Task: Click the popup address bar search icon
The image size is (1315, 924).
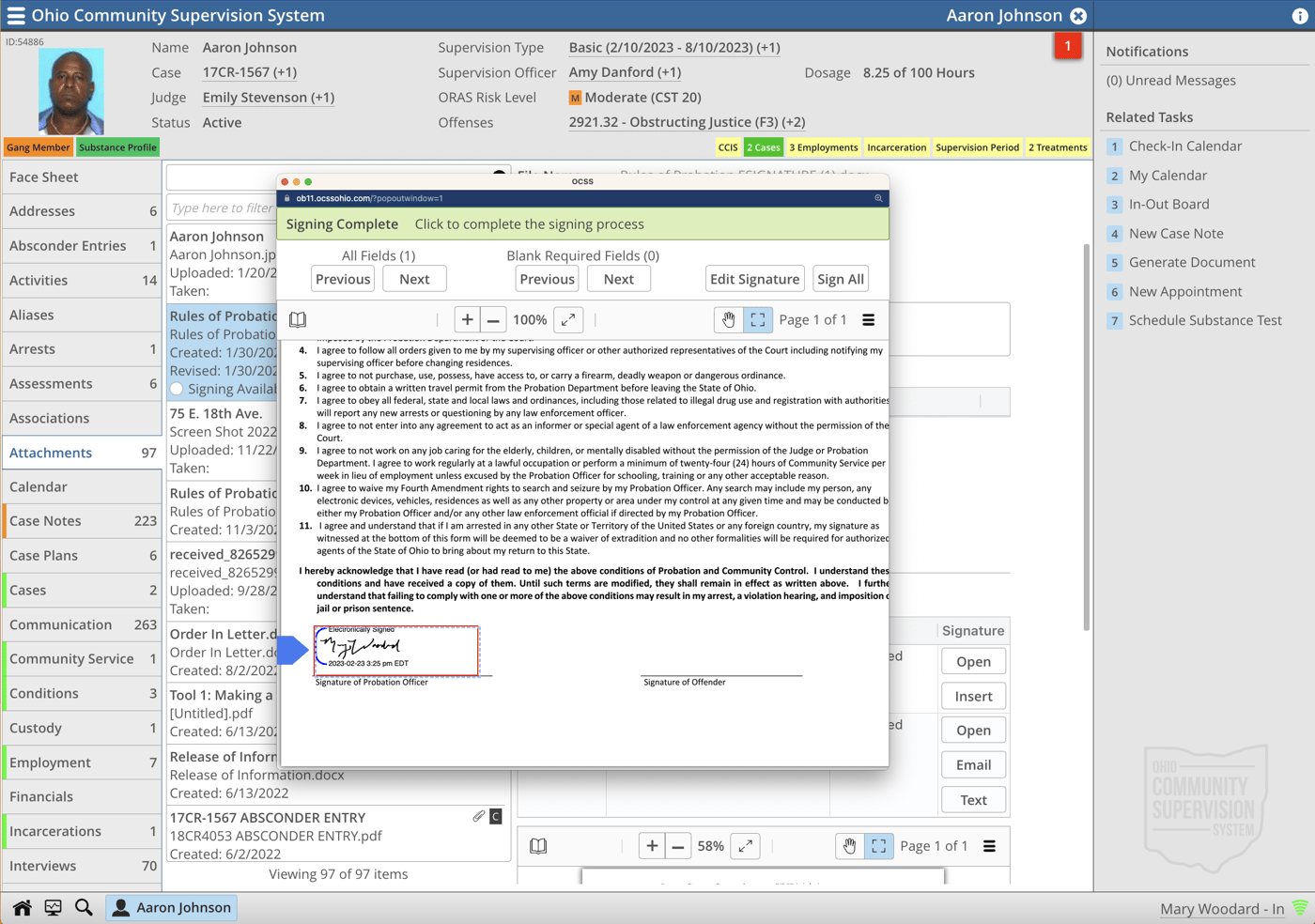Action: [878, 198]
